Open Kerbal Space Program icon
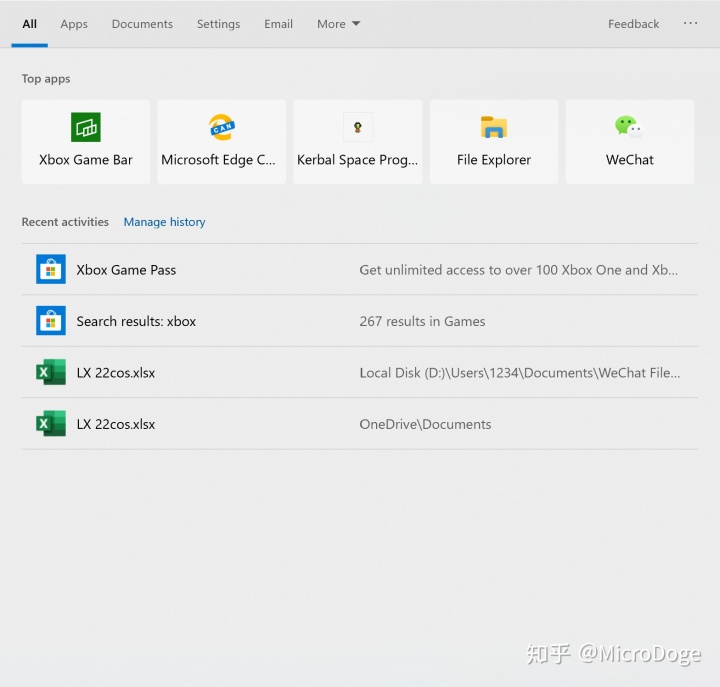Screen dimensions: 720x687 [x=358, y=127]
